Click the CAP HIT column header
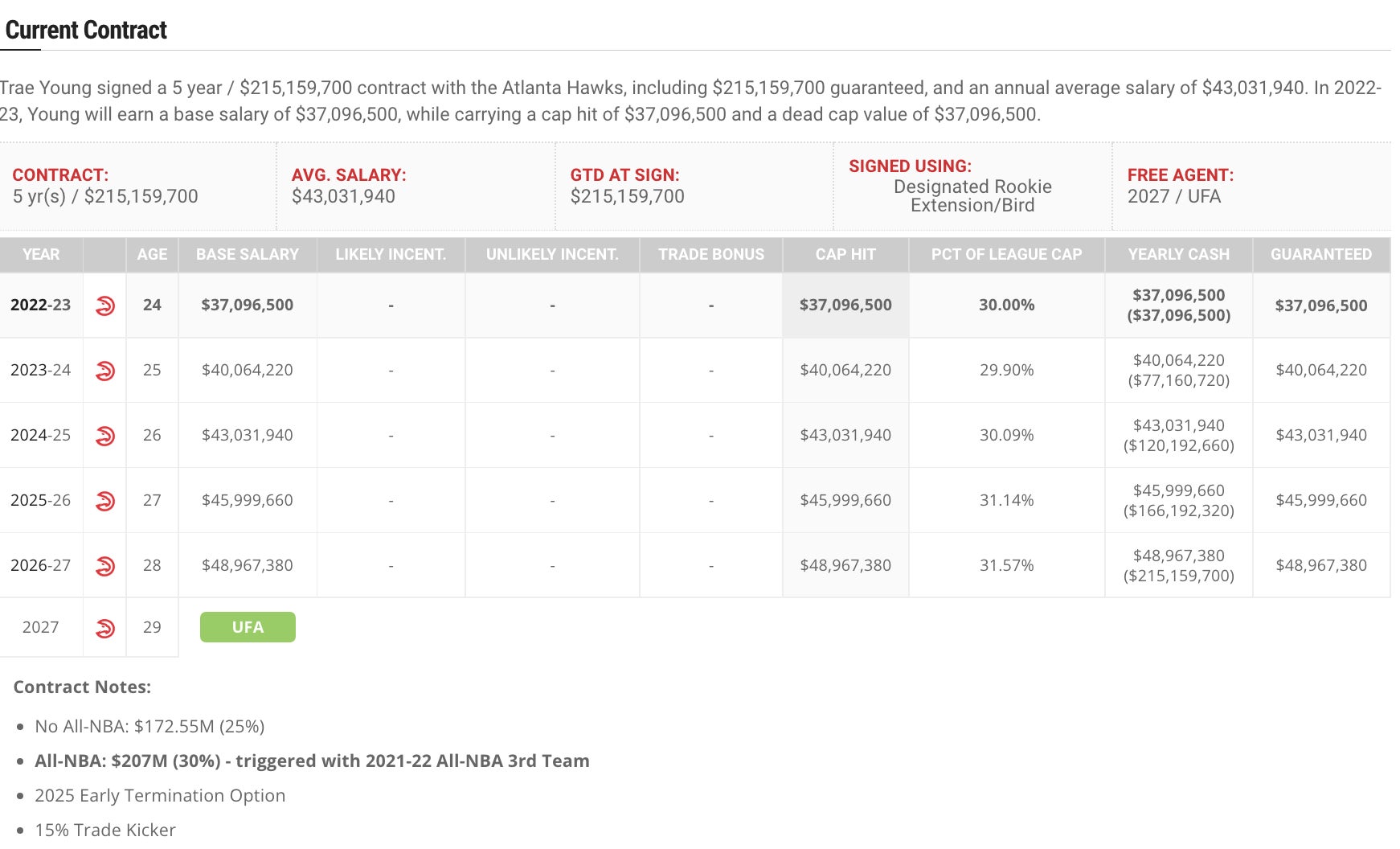Screen dimensions: 1400x849 tap(845, 255)
